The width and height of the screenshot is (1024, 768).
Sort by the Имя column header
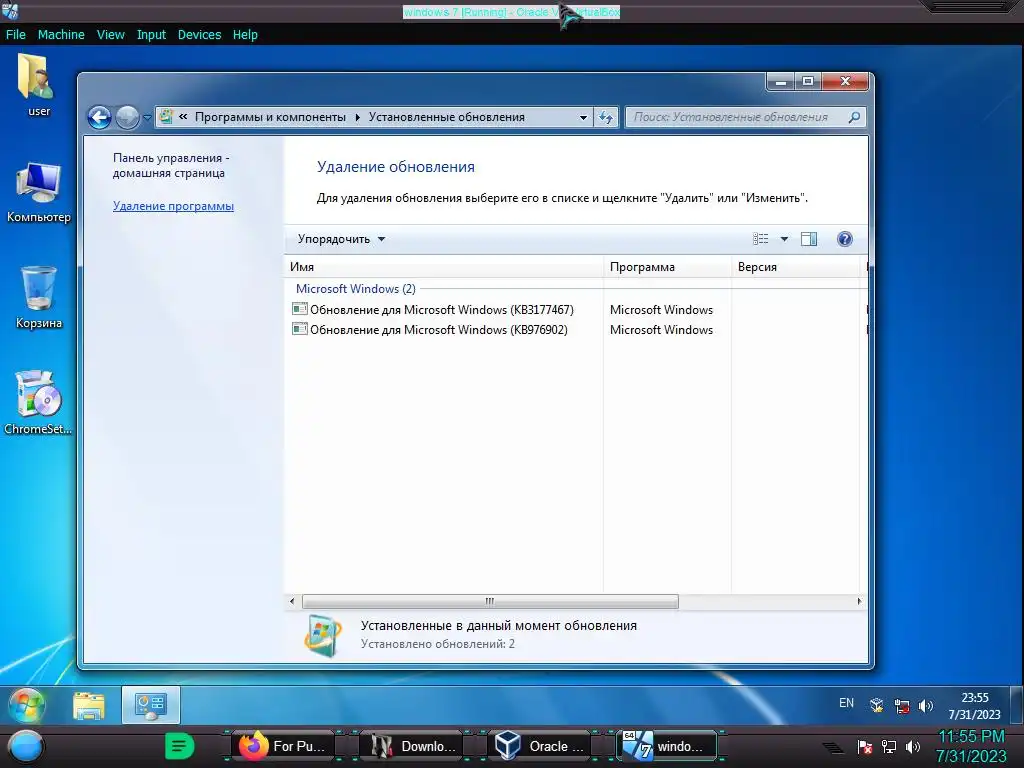coord(444,266)
